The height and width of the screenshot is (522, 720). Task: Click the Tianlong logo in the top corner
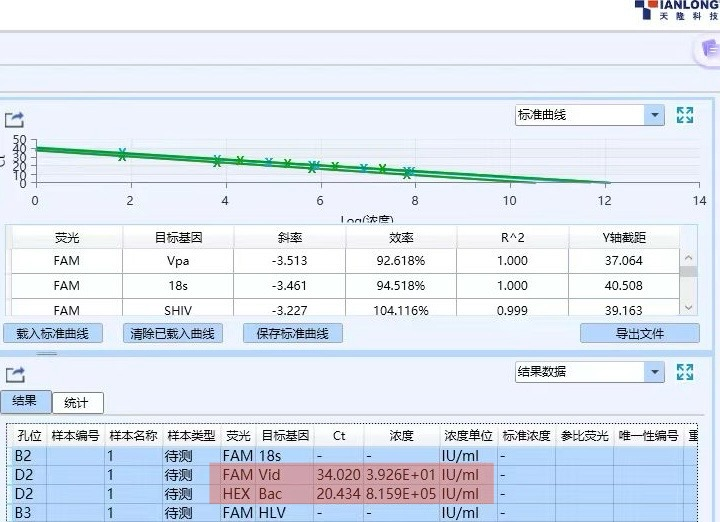676,11
